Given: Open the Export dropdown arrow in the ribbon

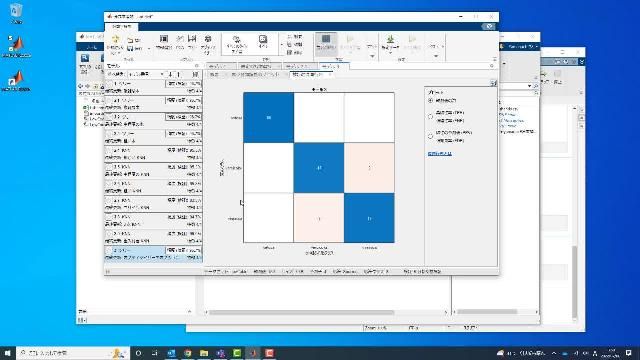Looking at the screenshot, I should coord(436,56).
